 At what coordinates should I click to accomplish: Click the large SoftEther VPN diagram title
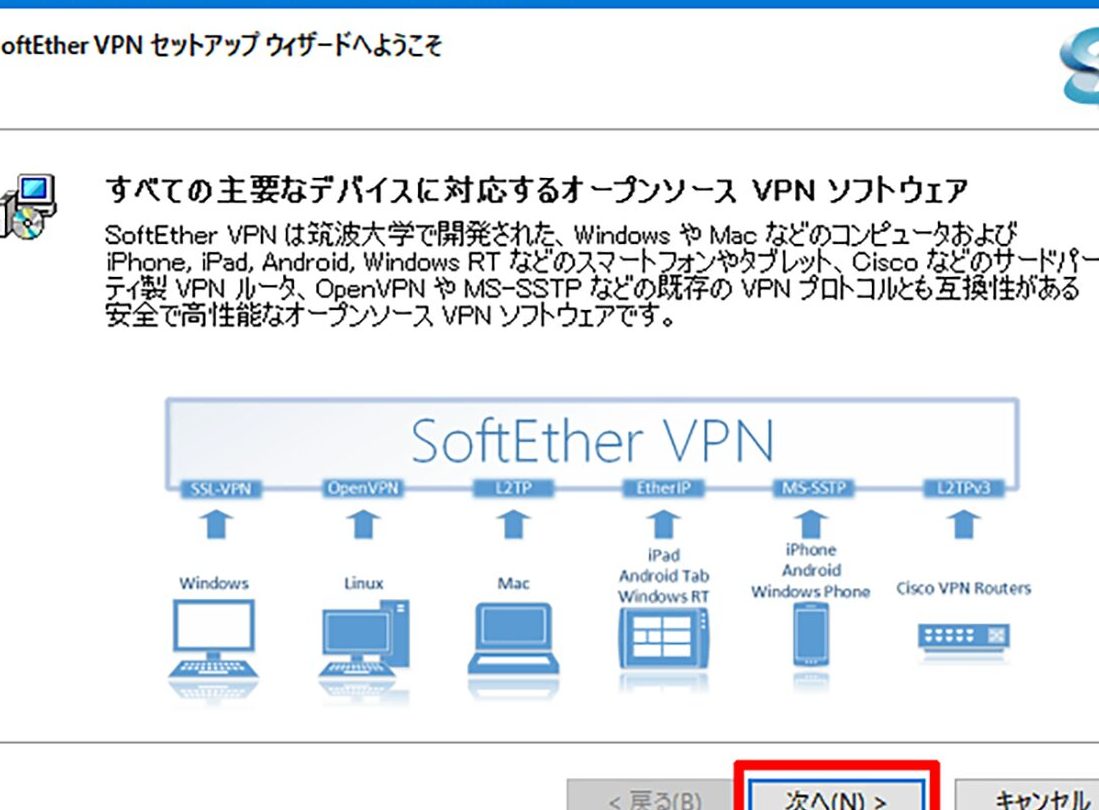pos(592,441)
